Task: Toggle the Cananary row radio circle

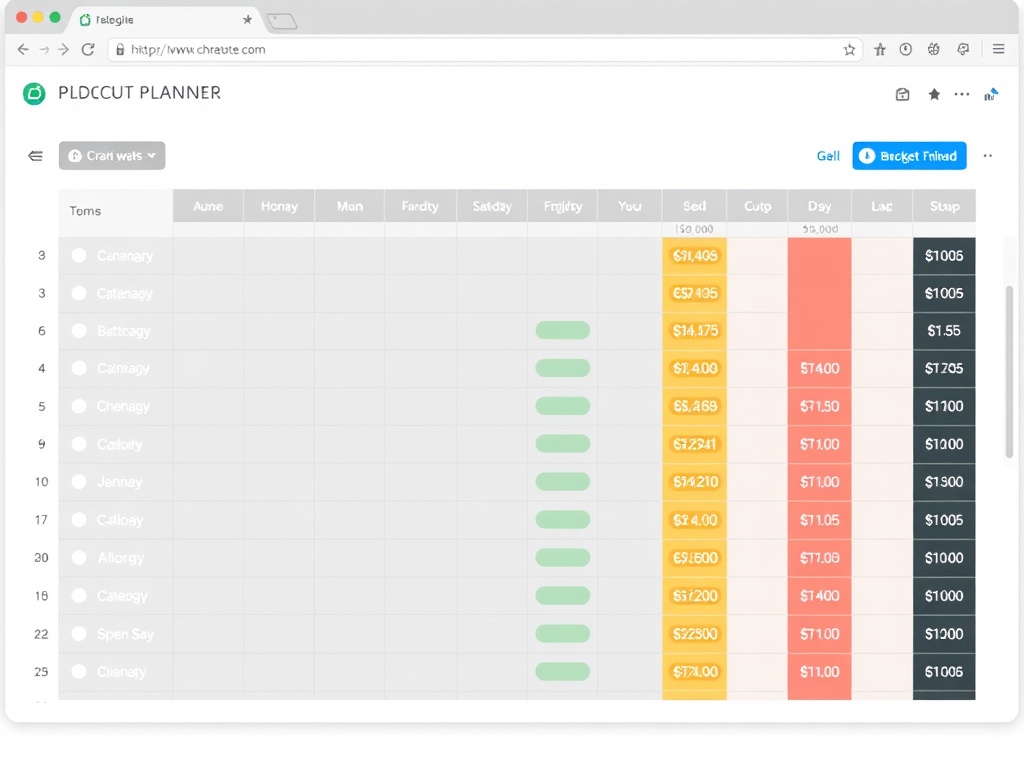Action: 79,255
